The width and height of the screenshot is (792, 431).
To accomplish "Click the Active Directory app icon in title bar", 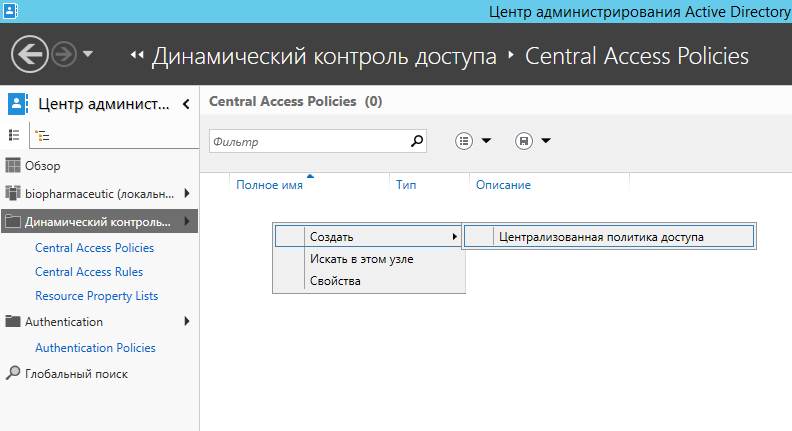I will [x=10, y=11].
